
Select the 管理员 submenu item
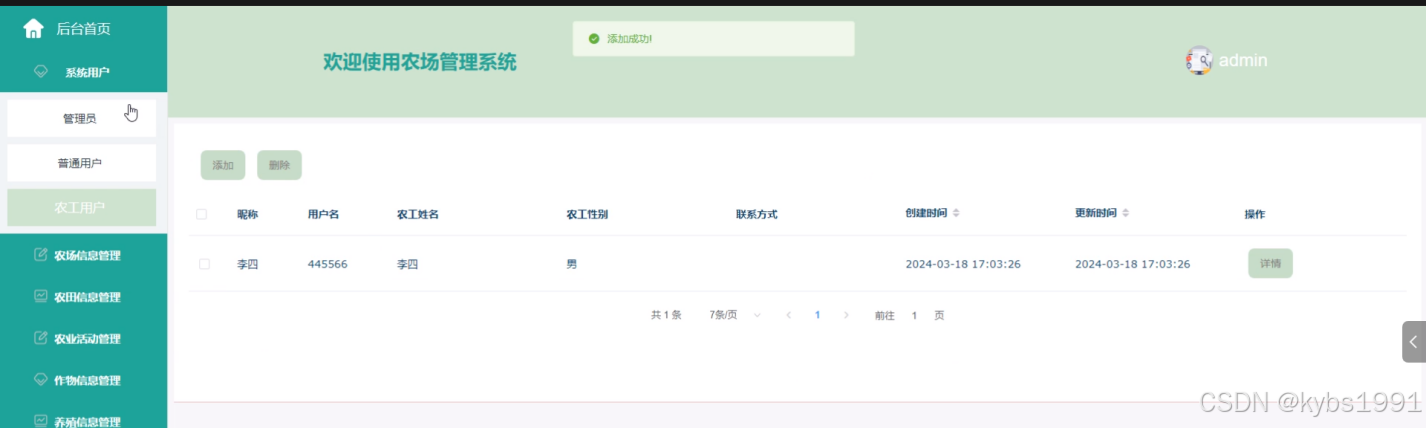tap(81, 118)
